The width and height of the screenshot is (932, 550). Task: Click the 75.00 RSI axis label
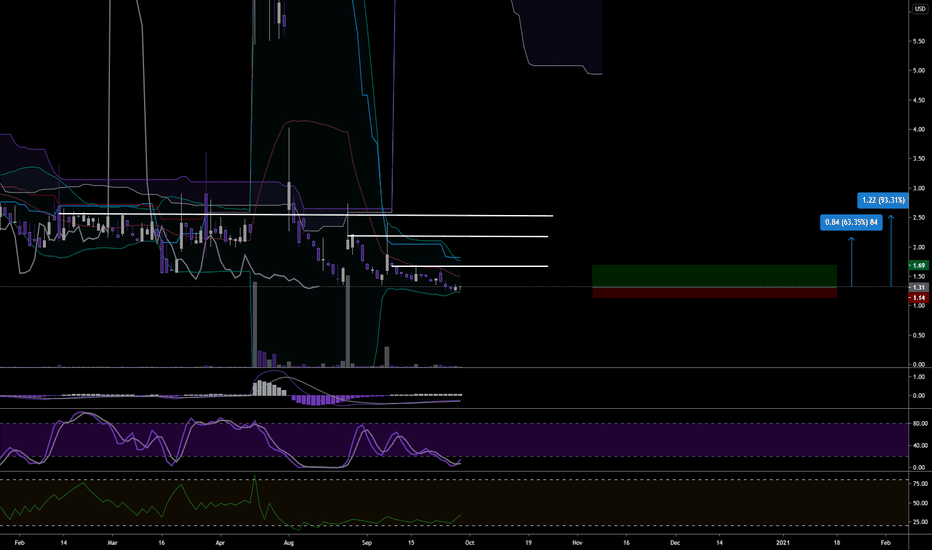[920, 484]
